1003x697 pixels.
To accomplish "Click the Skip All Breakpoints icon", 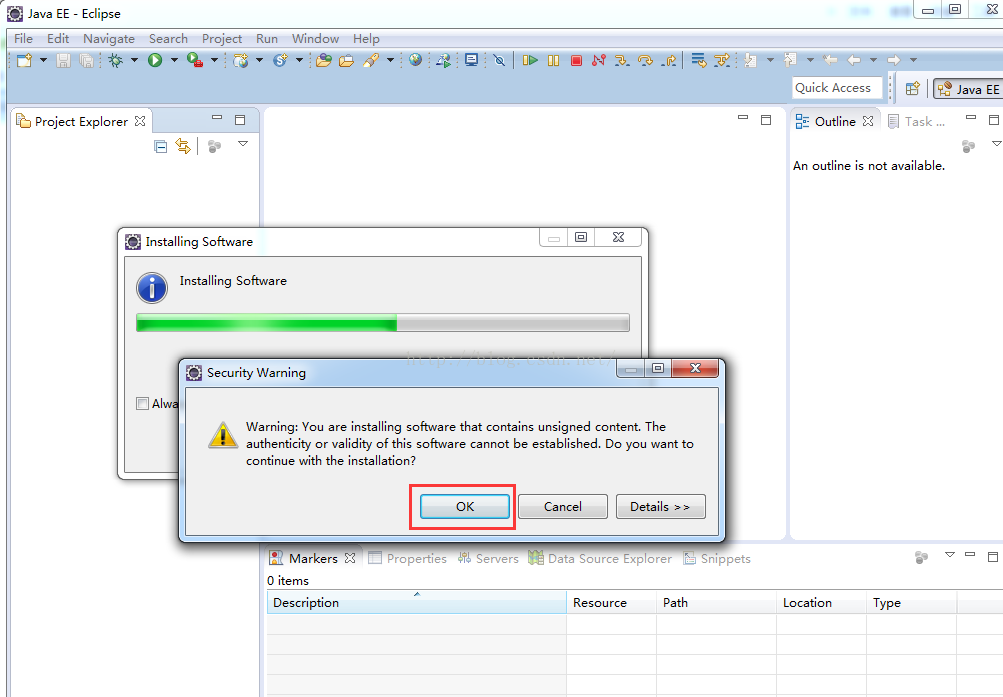I will click(x=500, y=61).
